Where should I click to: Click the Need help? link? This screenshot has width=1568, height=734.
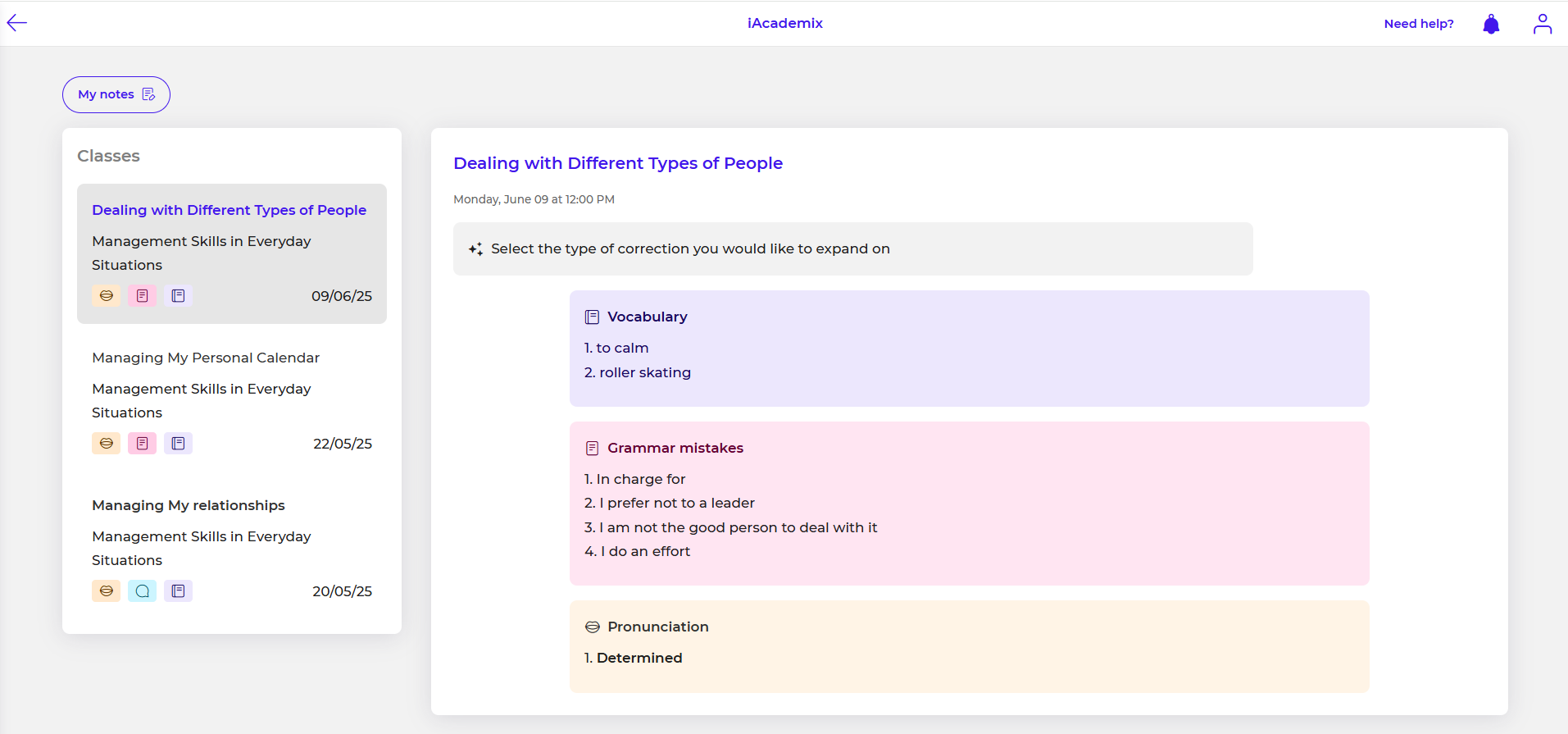(x=1418, y=24)
